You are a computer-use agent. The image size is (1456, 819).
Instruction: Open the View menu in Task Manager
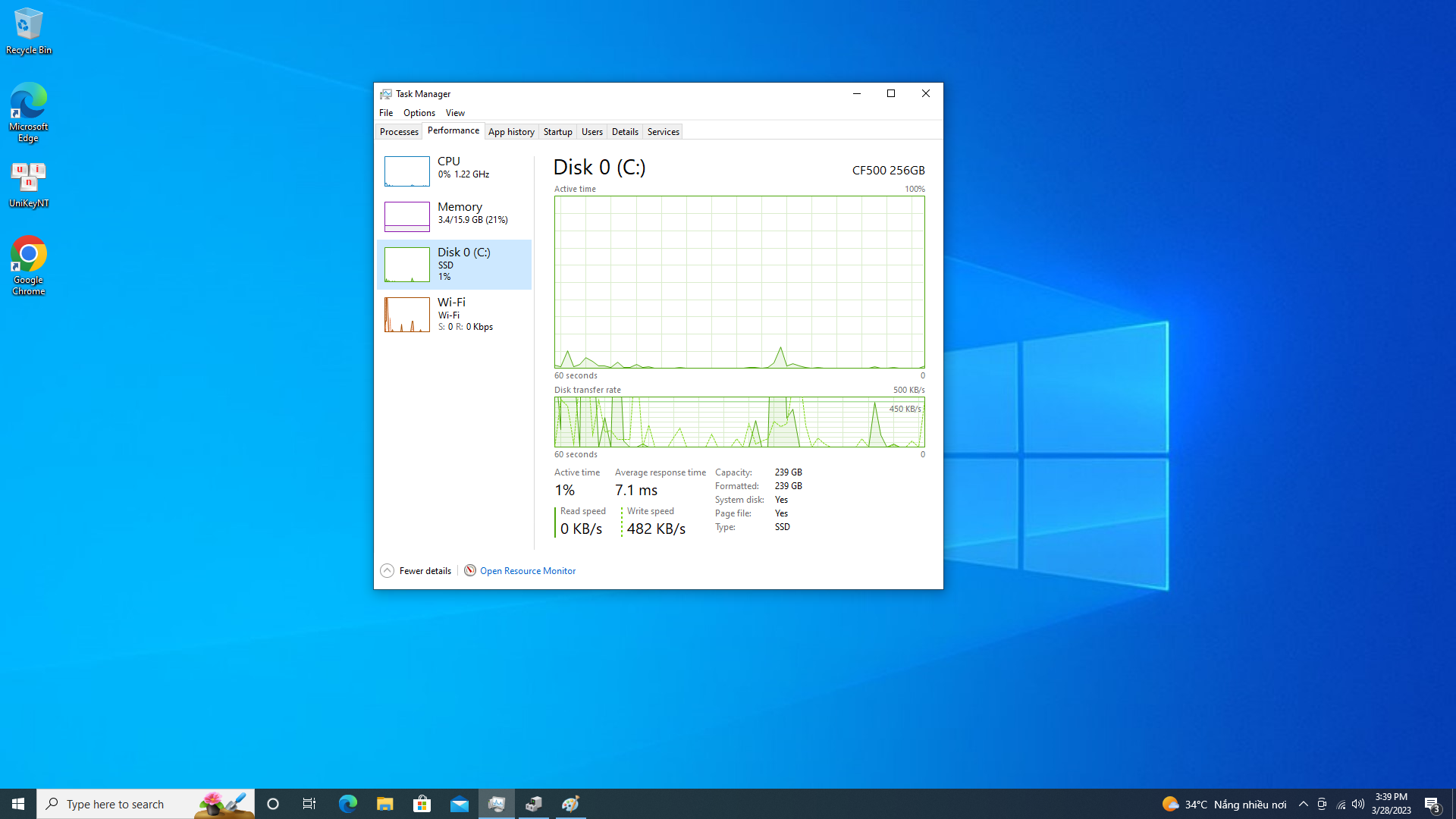pyautogui.click(x=454, y=112)
